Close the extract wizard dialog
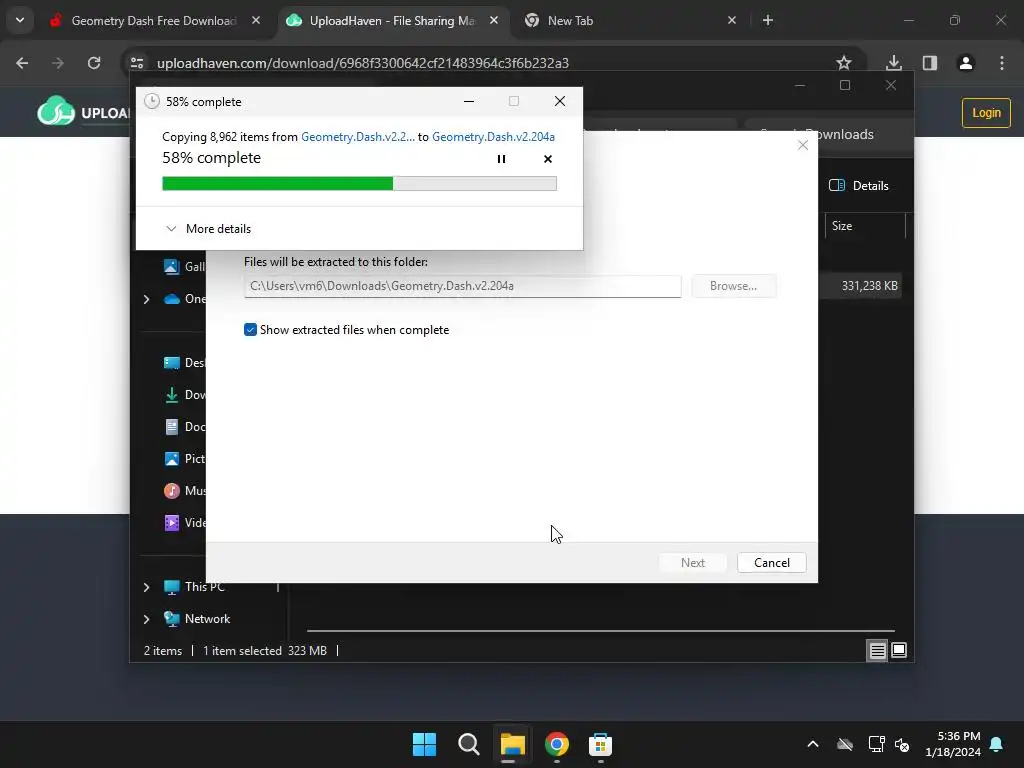The width and height of the screenshot is (1024, 768). point(803,145)
